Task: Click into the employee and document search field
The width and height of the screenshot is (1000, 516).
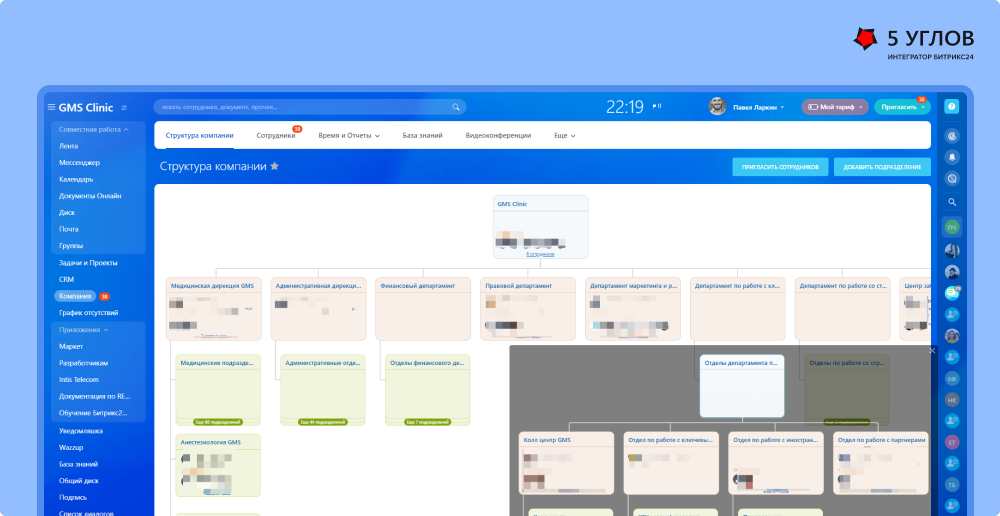Action: pos(300,107)
